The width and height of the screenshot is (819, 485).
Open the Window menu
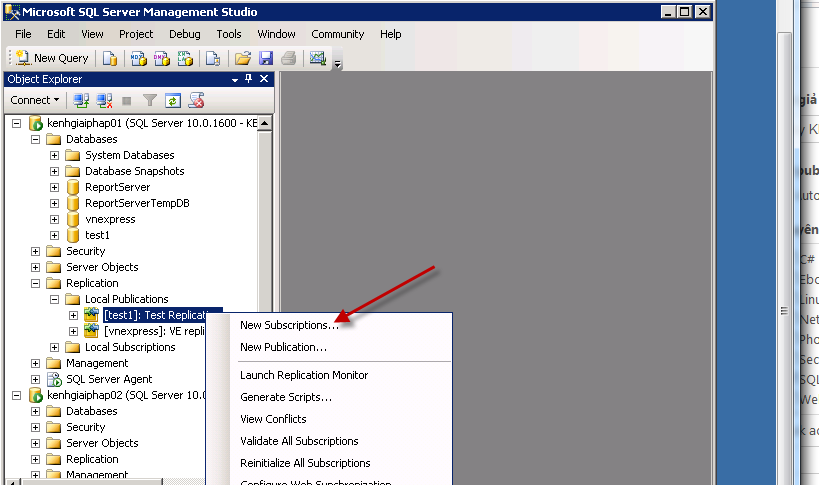click(276, 34)
